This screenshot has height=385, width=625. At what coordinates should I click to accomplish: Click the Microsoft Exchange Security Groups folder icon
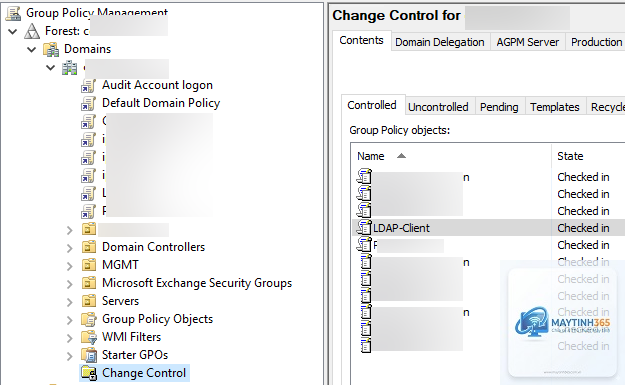coord(88,283)
